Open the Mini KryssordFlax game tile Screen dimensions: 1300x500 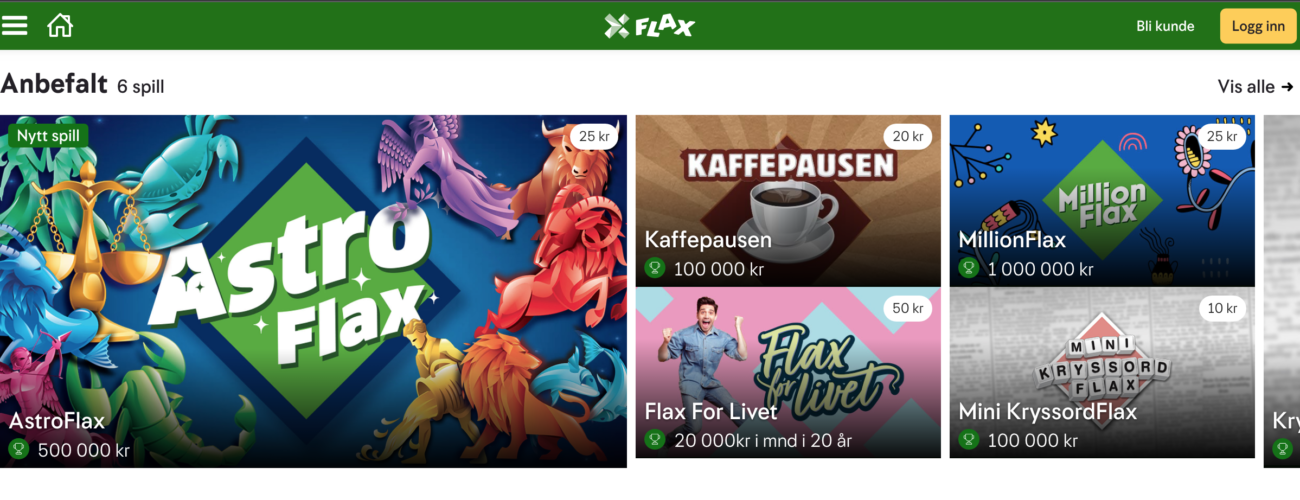1102,373
